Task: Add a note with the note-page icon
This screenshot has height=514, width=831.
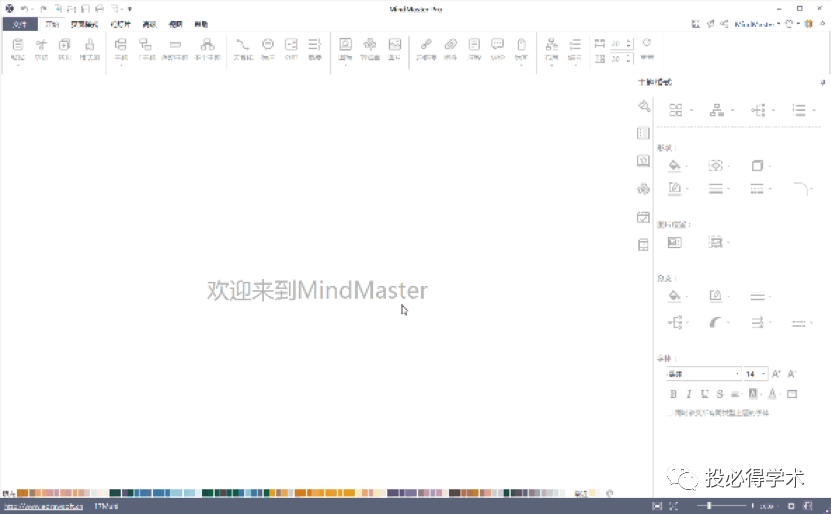Action: pyautogui.click(x=474, y=45)
